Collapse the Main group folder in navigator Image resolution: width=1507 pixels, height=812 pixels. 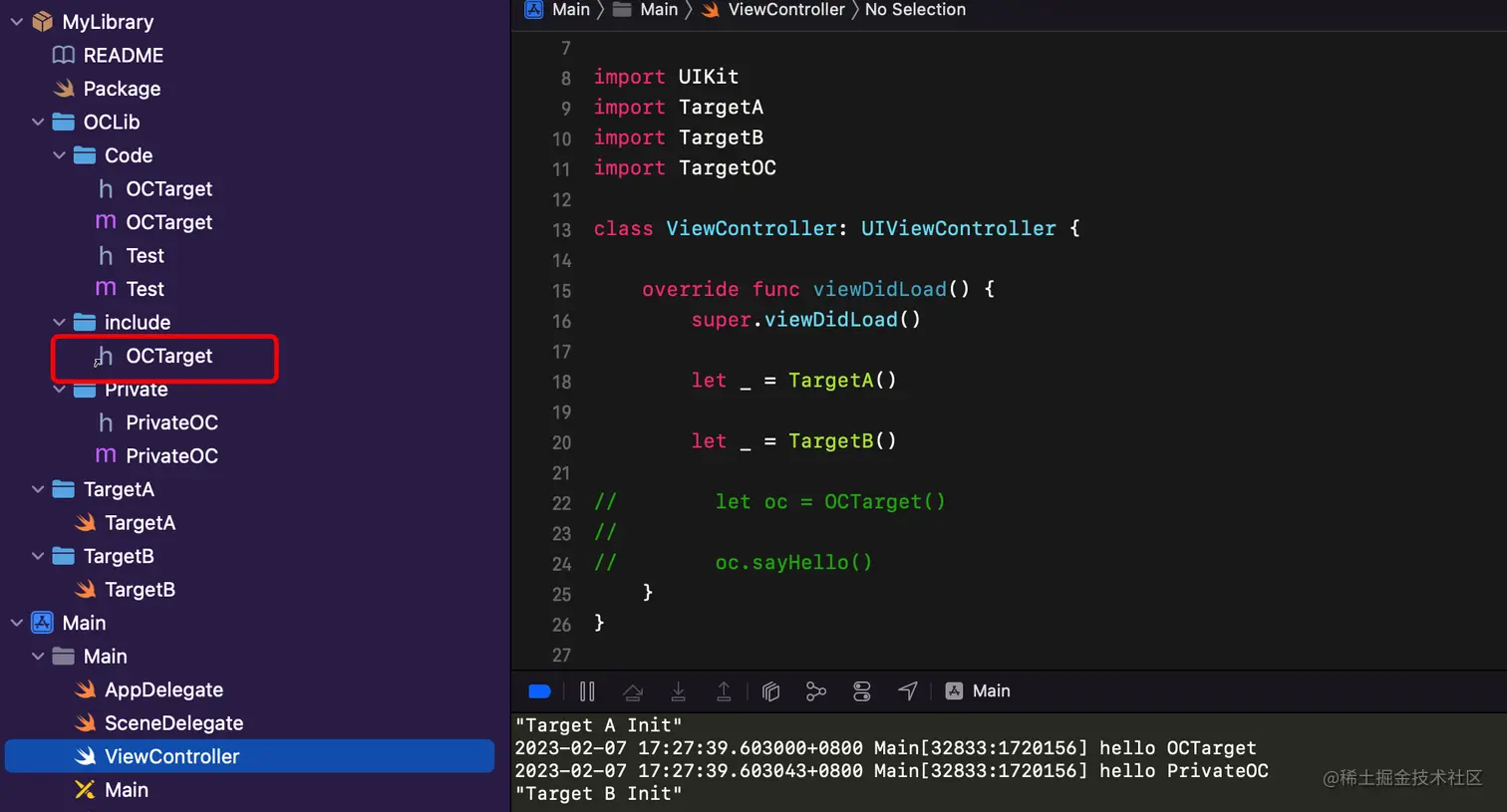[38, 657]
